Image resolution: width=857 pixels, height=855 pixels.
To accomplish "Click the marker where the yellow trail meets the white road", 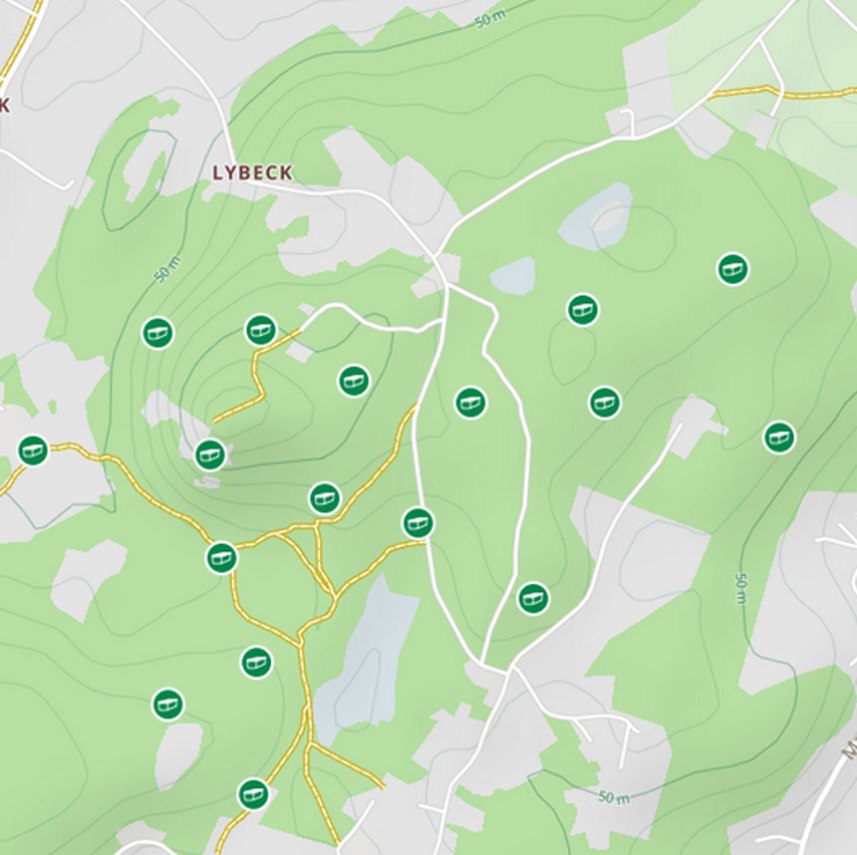I will coord(419,523).
